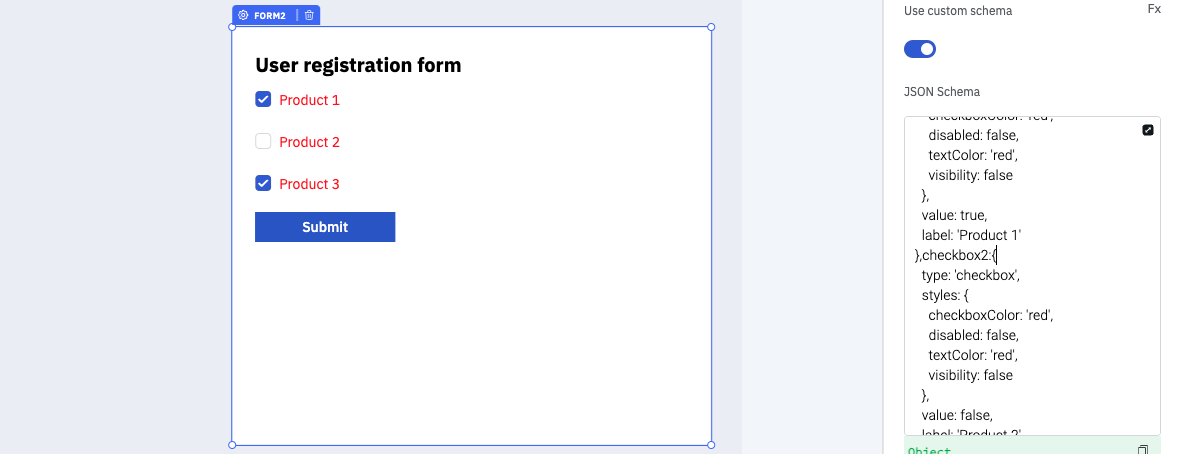Click the bottom-left resize handle of the form
Screen dimensions: 1181x454
click(x=233, y=444)
